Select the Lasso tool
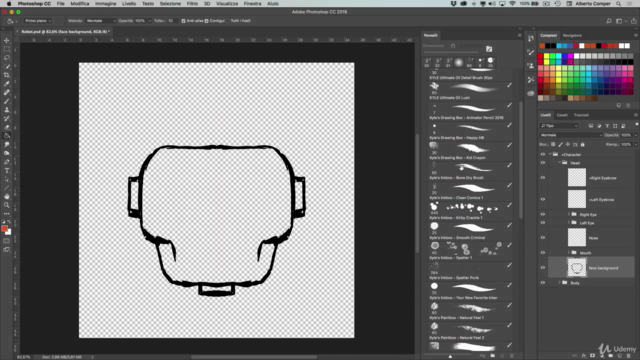Viewport: 640px width, 360px height. [7, 58]
